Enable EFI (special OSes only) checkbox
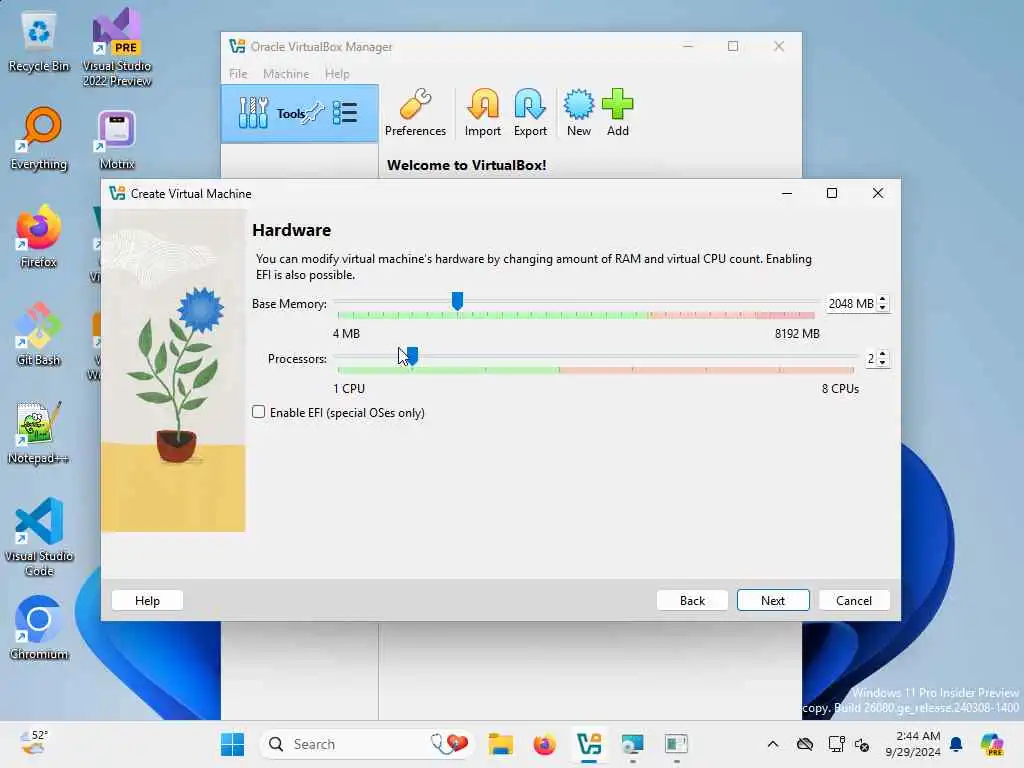This screenshot has width=1024, height=768. (259, 412)
